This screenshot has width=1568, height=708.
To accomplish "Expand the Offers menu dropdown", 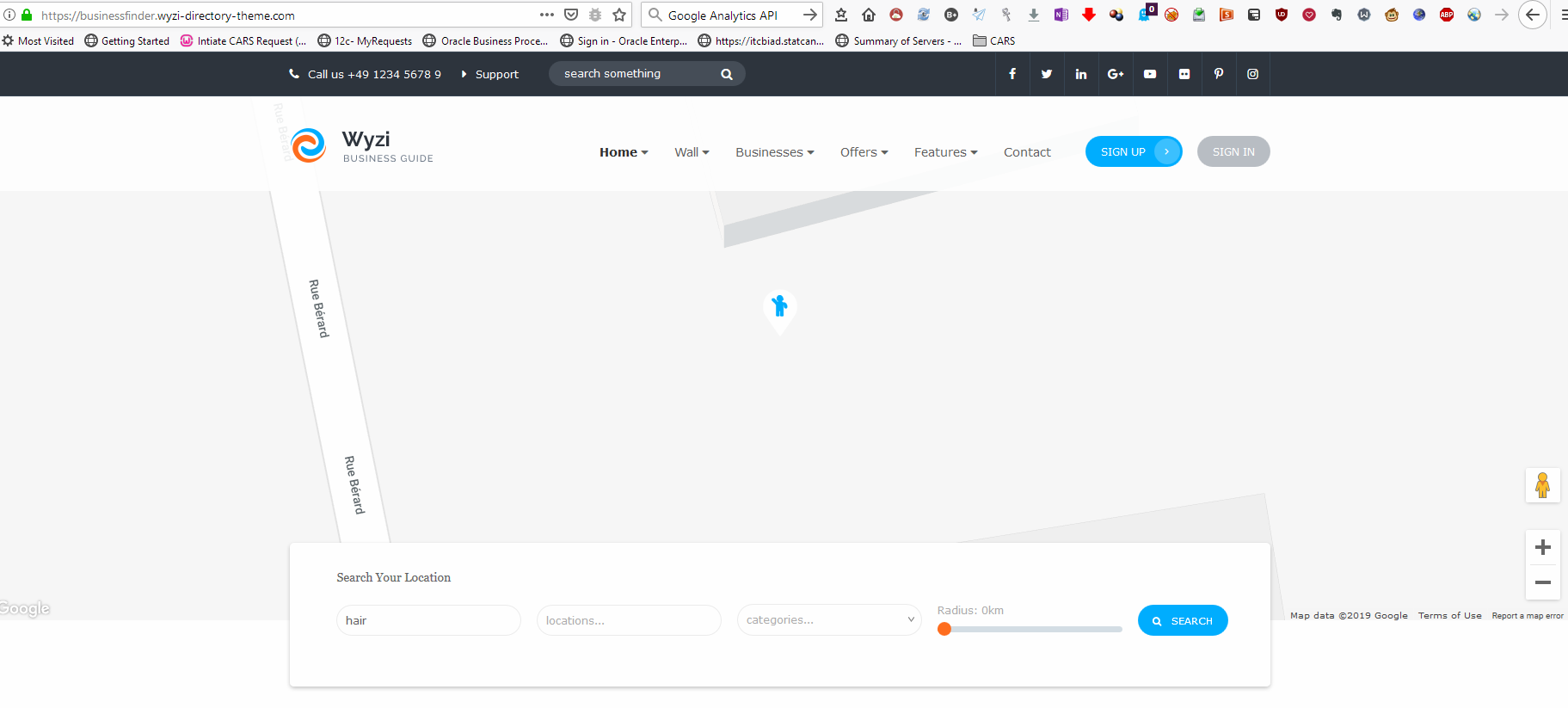I will pyautogui.click(x=864, y=152).
